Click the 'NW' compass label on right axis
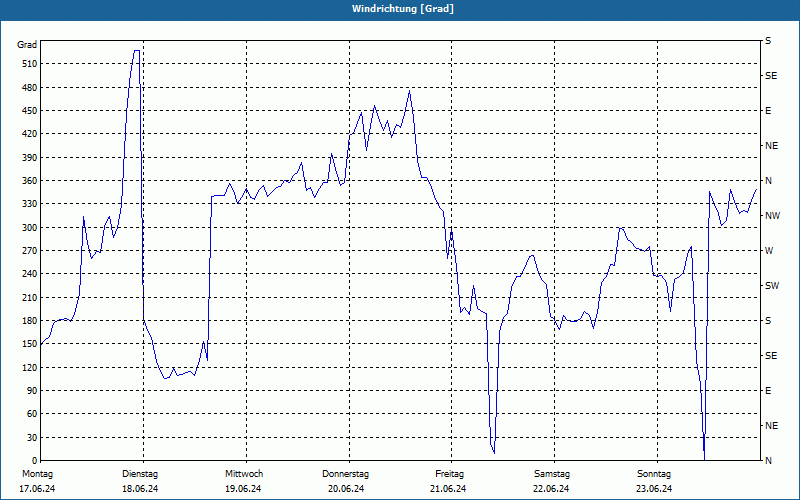The height and width of the screenshot is (500, 800). click(772, 216)
